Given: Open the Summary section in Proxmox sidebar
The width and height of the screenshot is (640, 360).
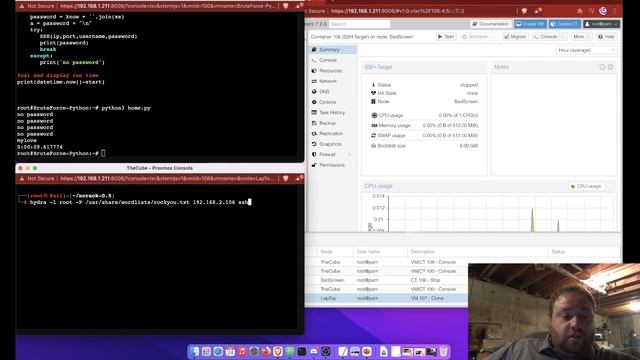Looking at the screenshot, I should (333, 50).
